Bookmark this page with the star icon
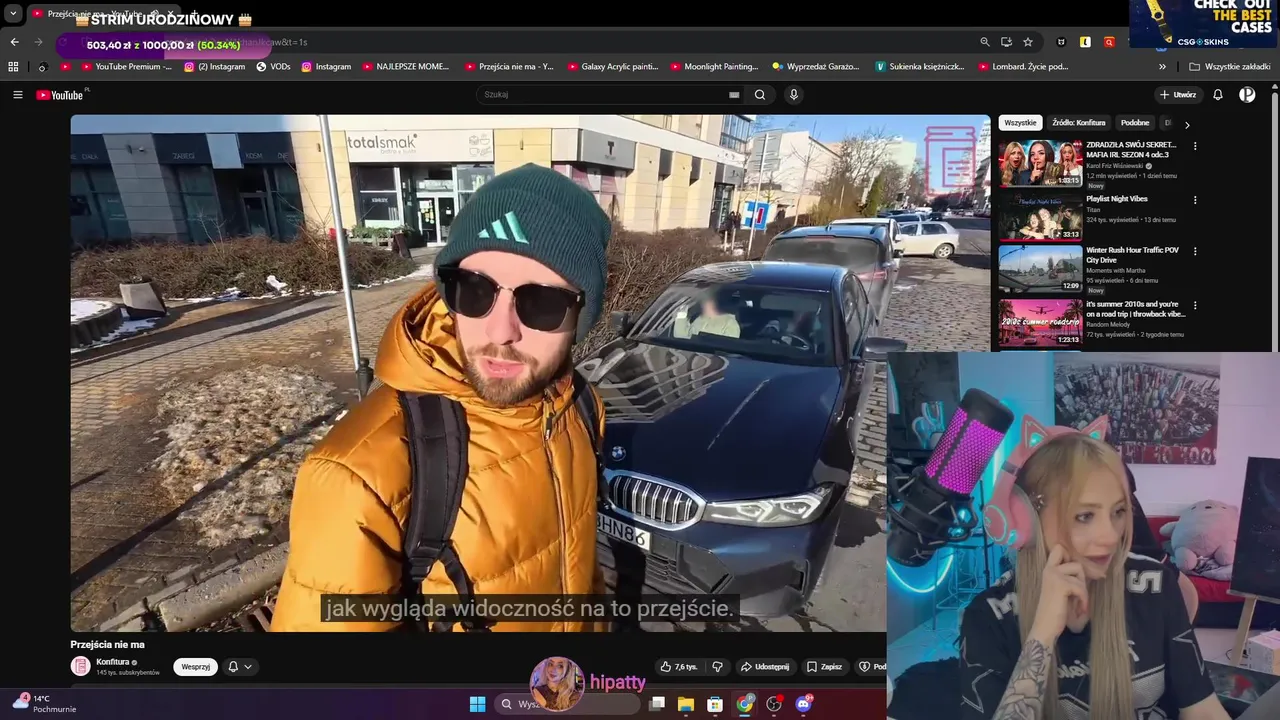 click(1028, 42)
